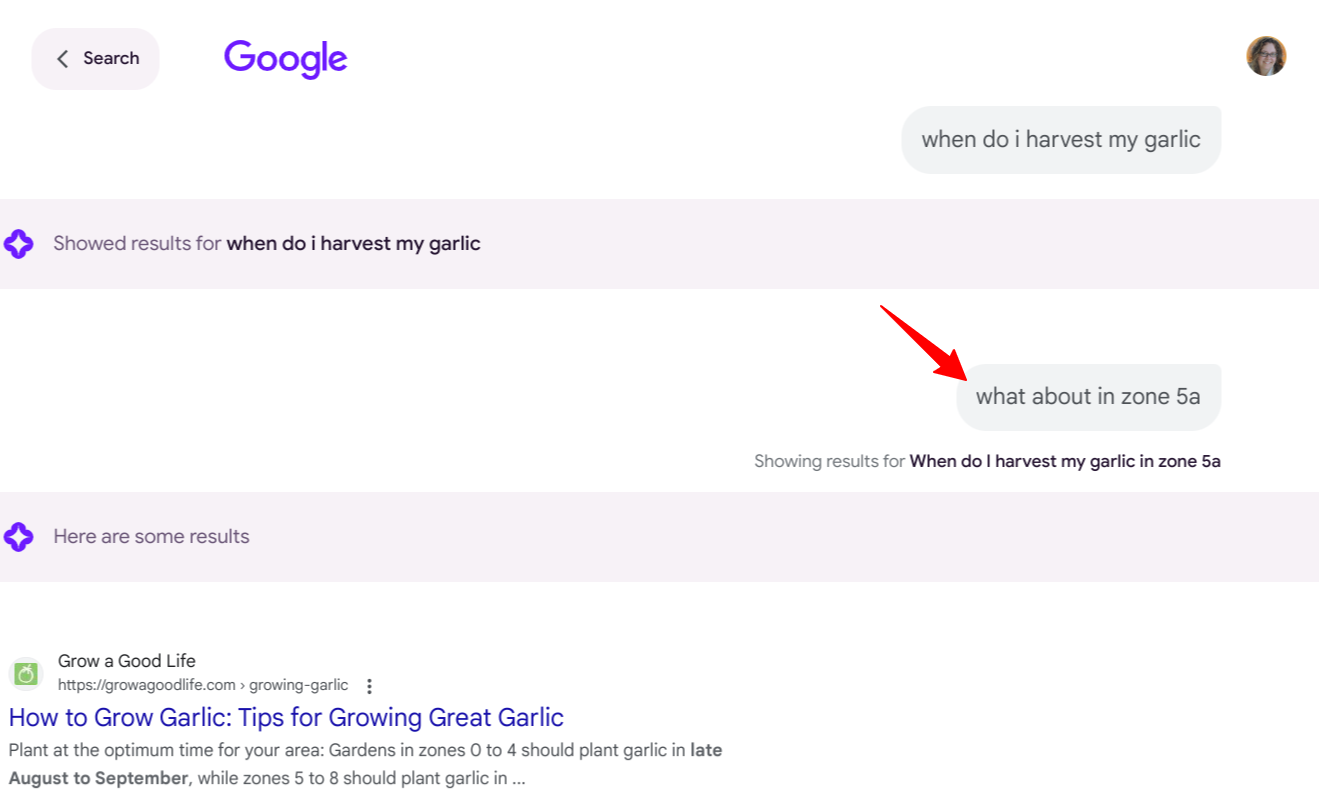Click the 'Grow a Good Life' site name
This screenshot has height=807, width=1319.
click(x=127, y=661)
